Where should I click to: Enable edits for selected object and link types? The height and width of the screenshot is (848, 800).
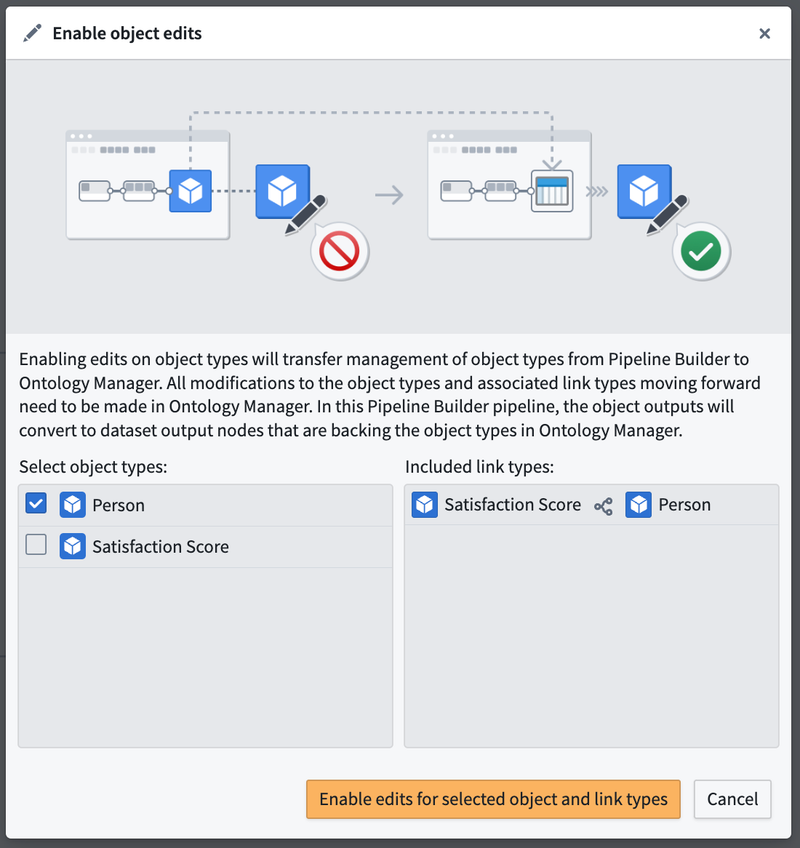[x=493, y=799]
